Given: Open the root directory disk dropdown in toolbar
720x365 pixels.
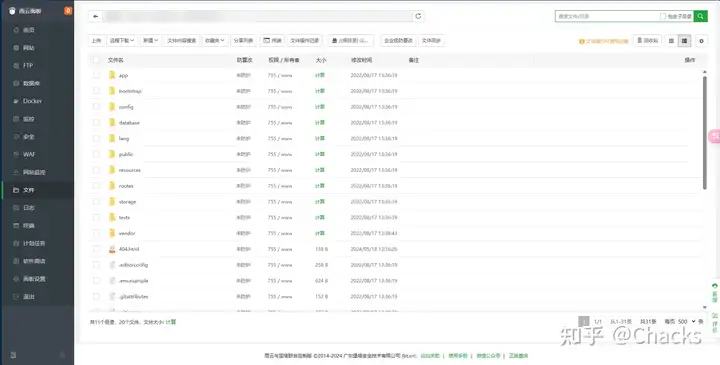Looking at the screenshot, I should [x=351, y=40].
